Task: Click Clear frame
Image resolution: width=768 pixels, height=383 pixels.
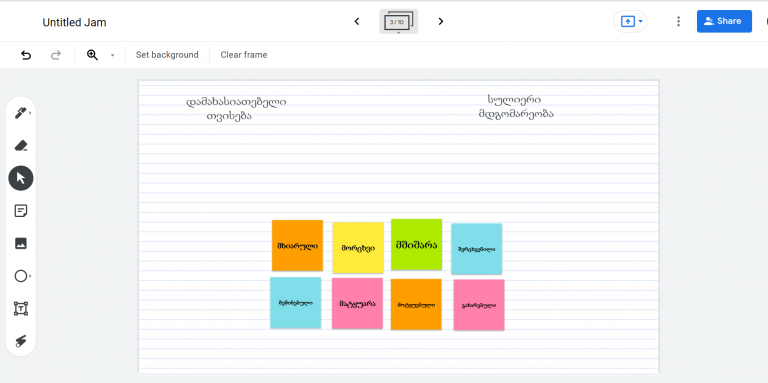Action: coord(244,55)
